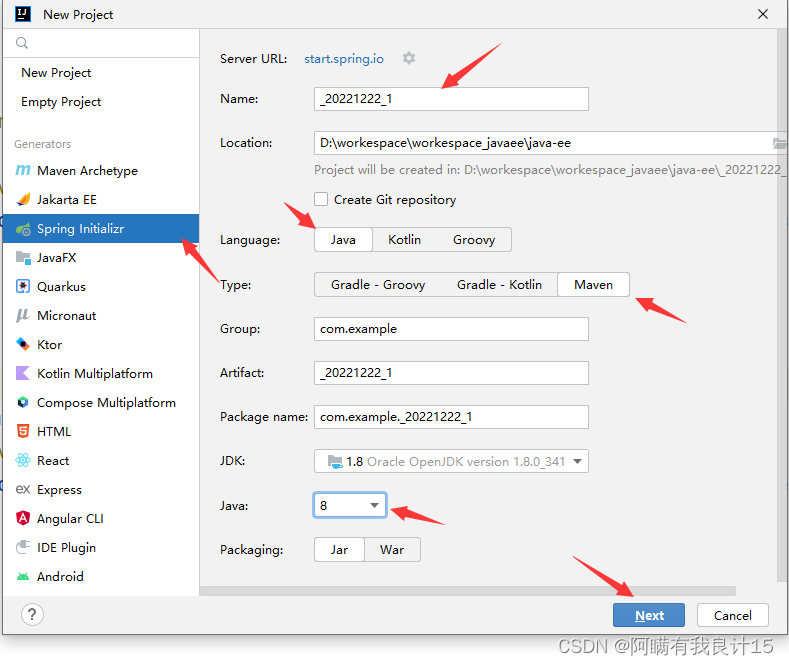Click the Spring Initializr icon
789x665 pixels.
pyautogui.click(x=23, y=229)
